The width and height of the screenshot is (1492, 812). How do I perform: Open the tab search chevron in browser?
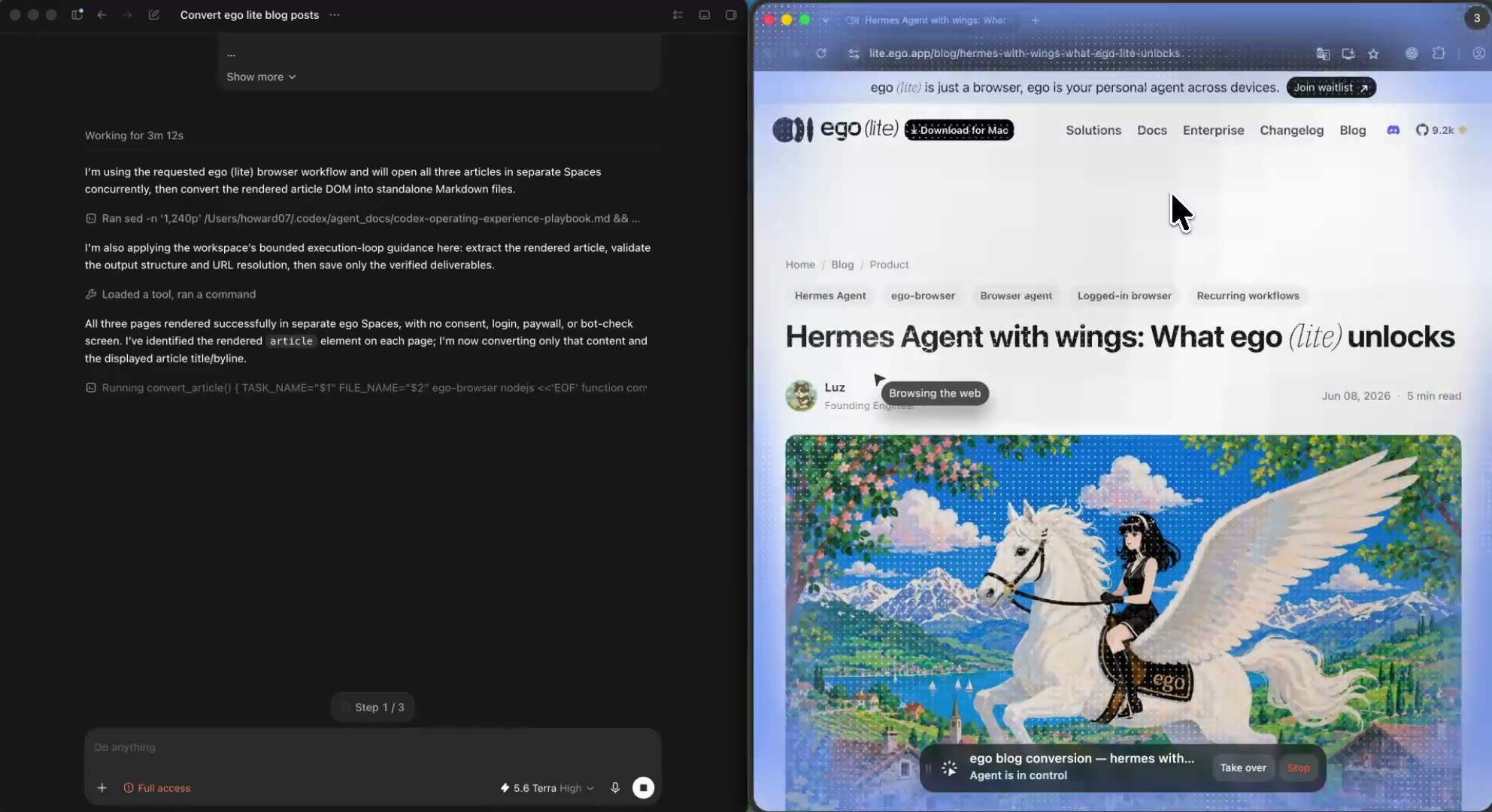coord(826,20)
